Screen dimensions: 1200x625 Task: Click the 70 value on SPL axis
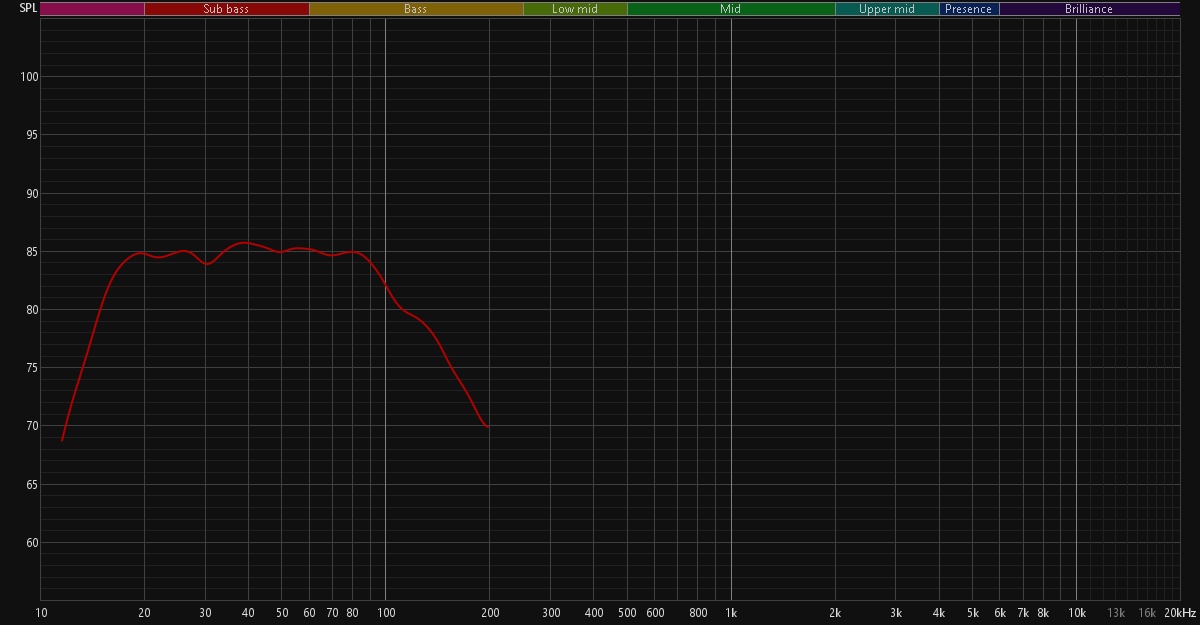tap(31, 427)
